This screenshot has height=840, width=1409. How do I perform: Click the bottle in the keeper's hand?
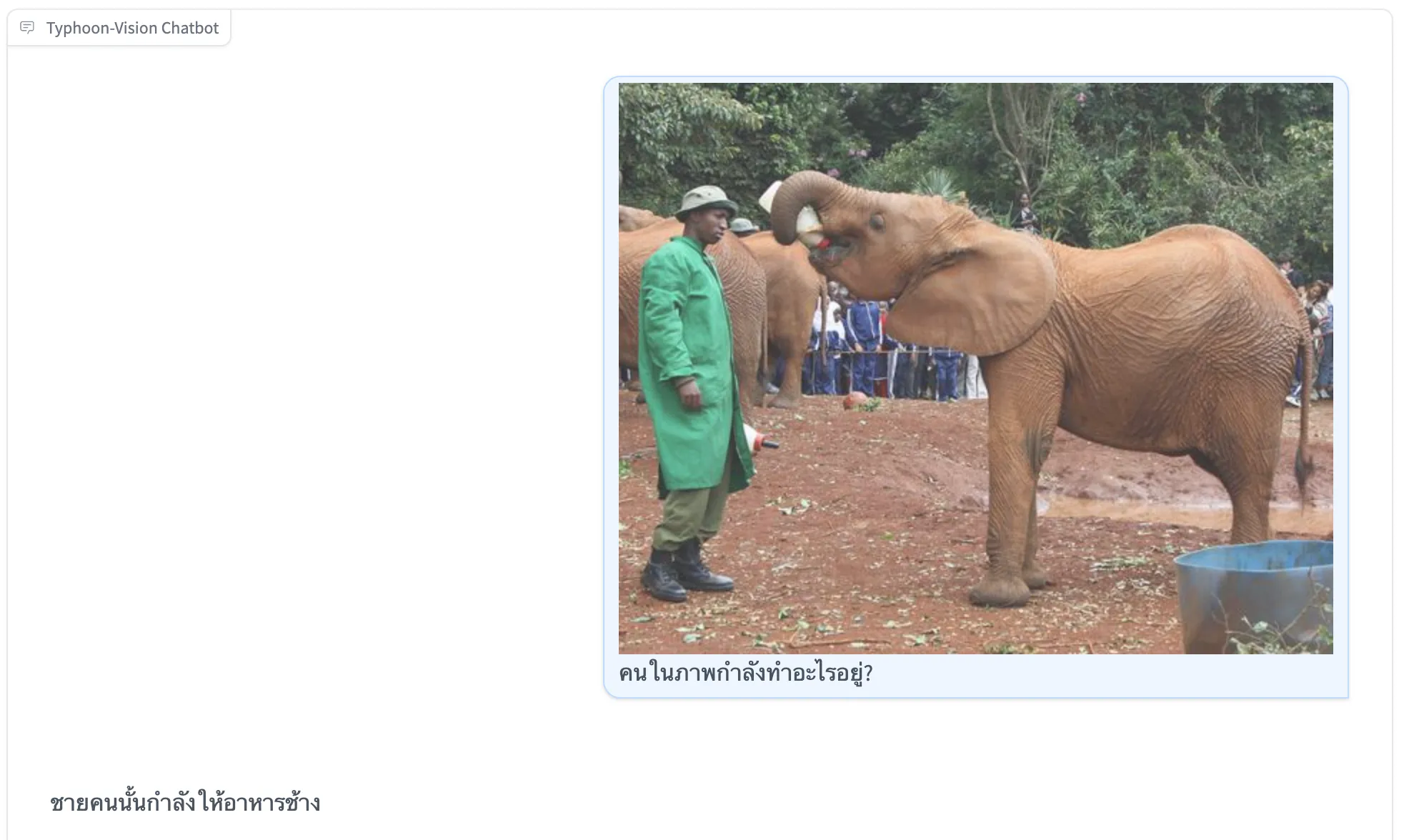pyautogui.click(x=759, y=438)
